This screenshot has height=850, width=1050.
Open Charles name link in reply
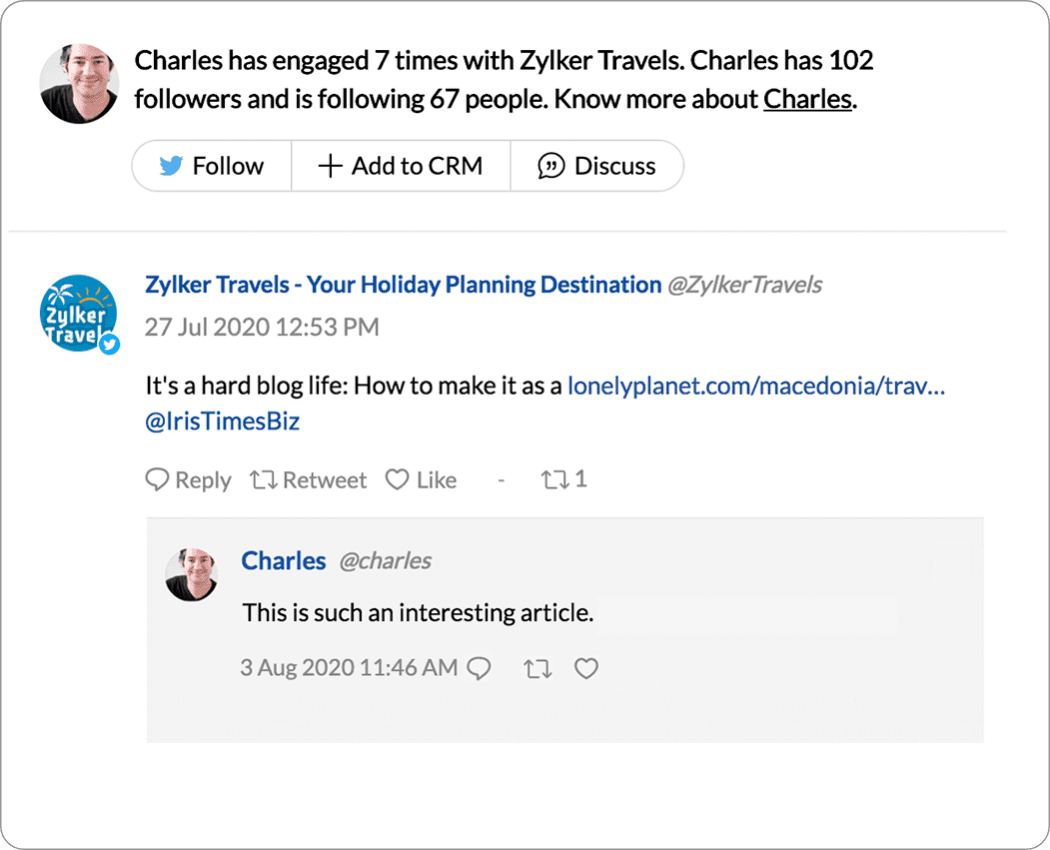283,561
